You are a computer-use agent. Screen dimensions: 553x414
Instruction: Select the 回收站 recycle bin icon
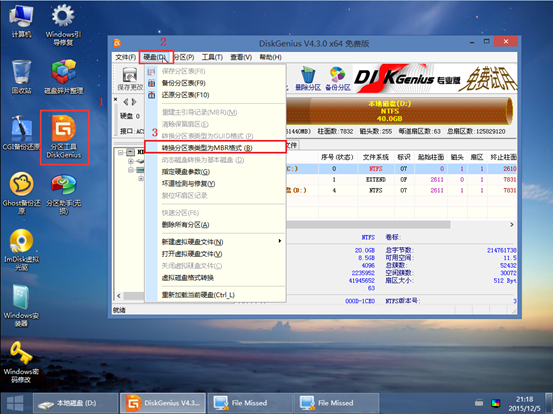pos(21,77)
